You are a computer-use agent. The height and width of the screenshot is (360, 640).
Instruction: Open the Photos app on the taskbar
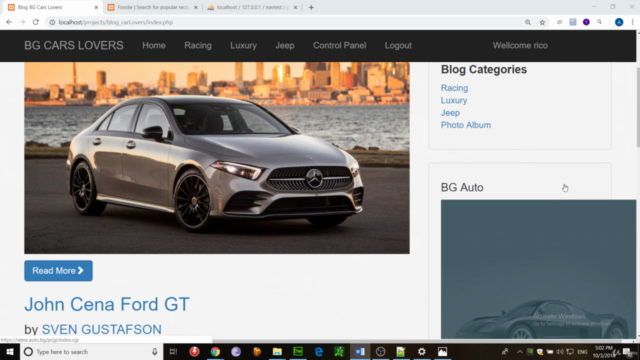tap(442, 351)
